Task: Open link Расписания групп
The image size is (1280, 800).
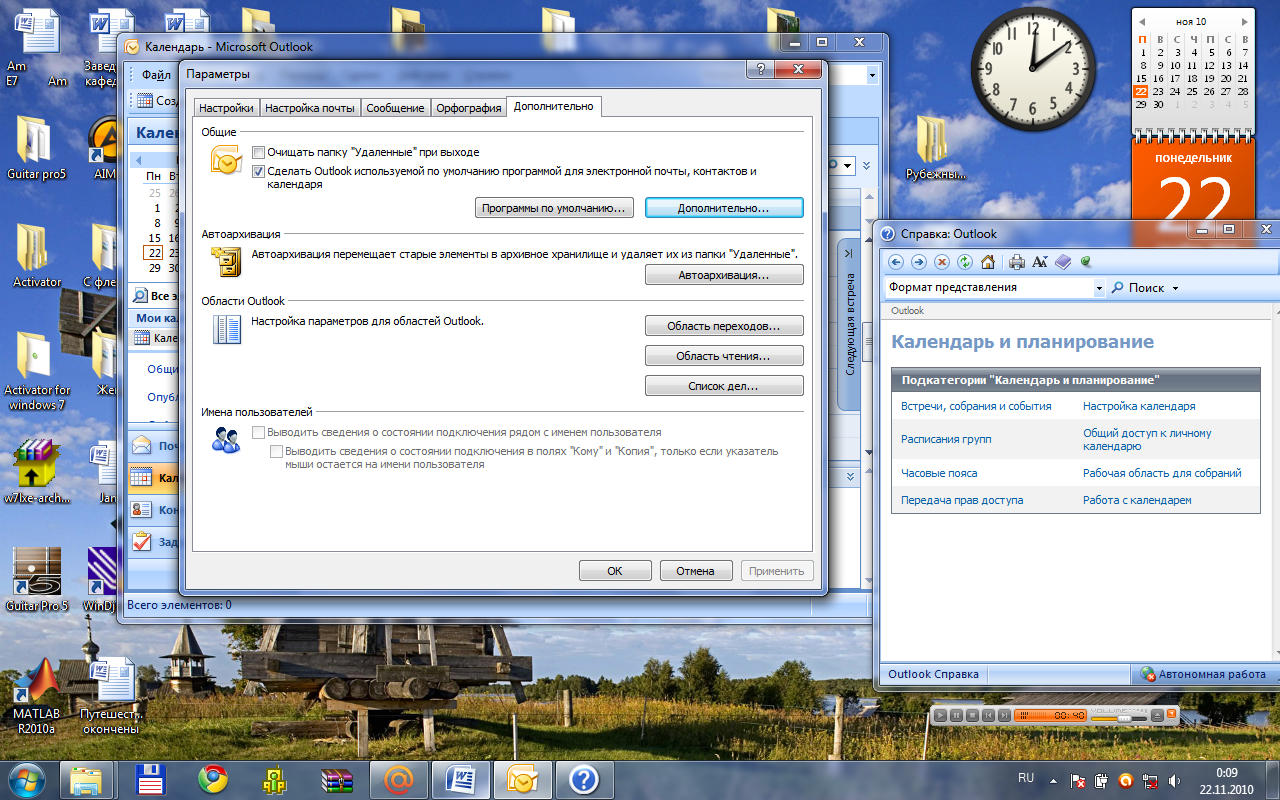Action: [x=946, y=439]
